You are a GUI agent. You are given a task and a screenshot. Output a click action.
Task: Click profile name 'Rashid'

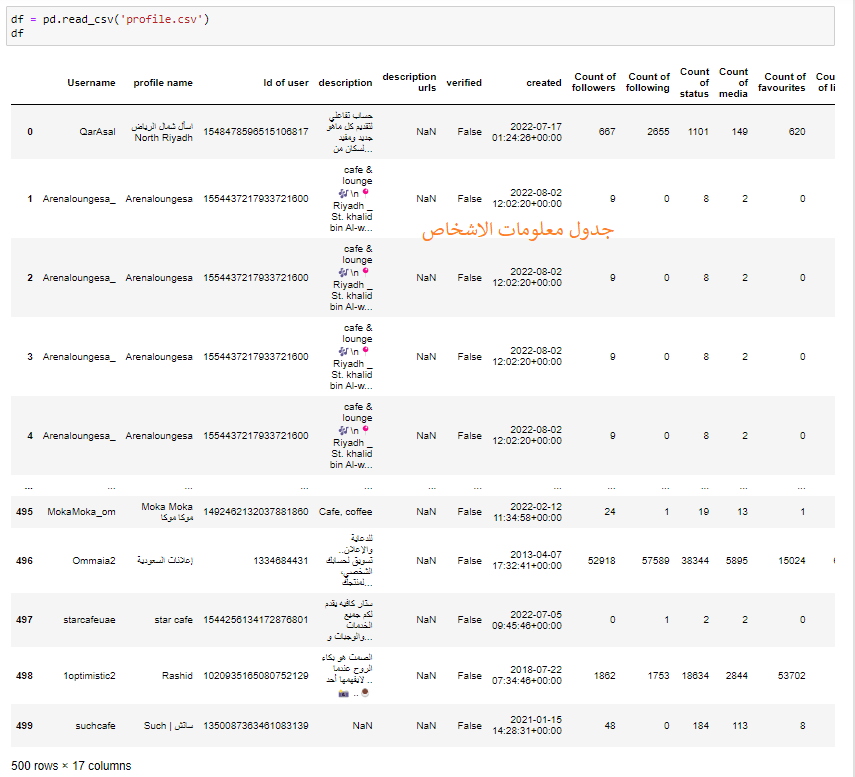click(177, 676)
